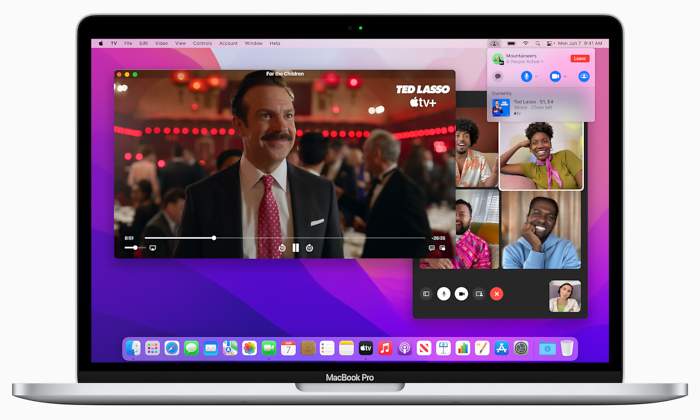Toggle the microphone in SharePlay panel

[526, 76]
